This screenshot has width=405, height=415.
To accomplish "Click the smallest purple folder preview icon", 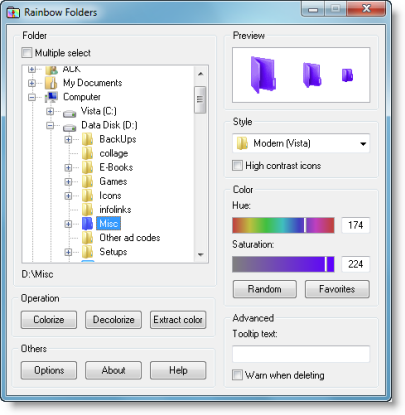I will click(x=347, y=75).
